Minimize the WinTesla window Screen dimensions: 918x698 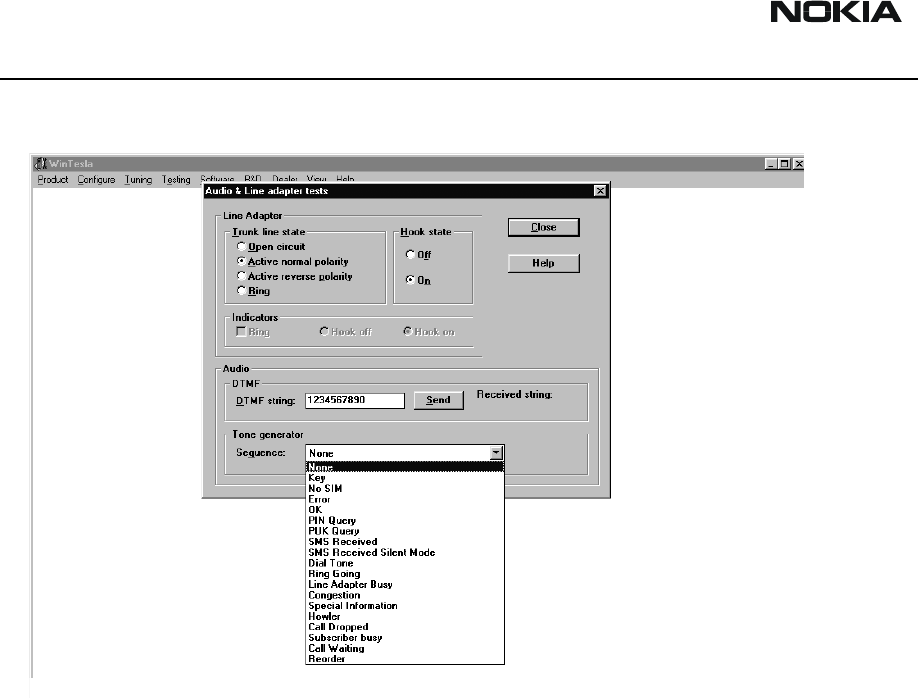[770, 164]
